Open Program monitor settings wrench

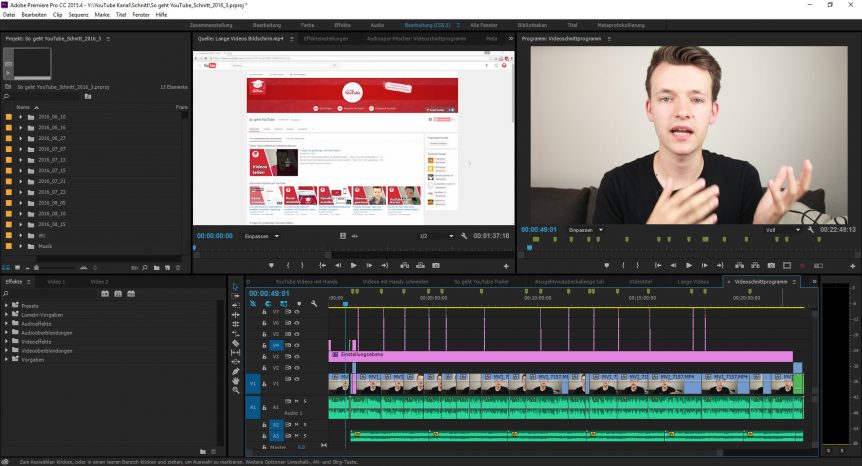[810, 230]
